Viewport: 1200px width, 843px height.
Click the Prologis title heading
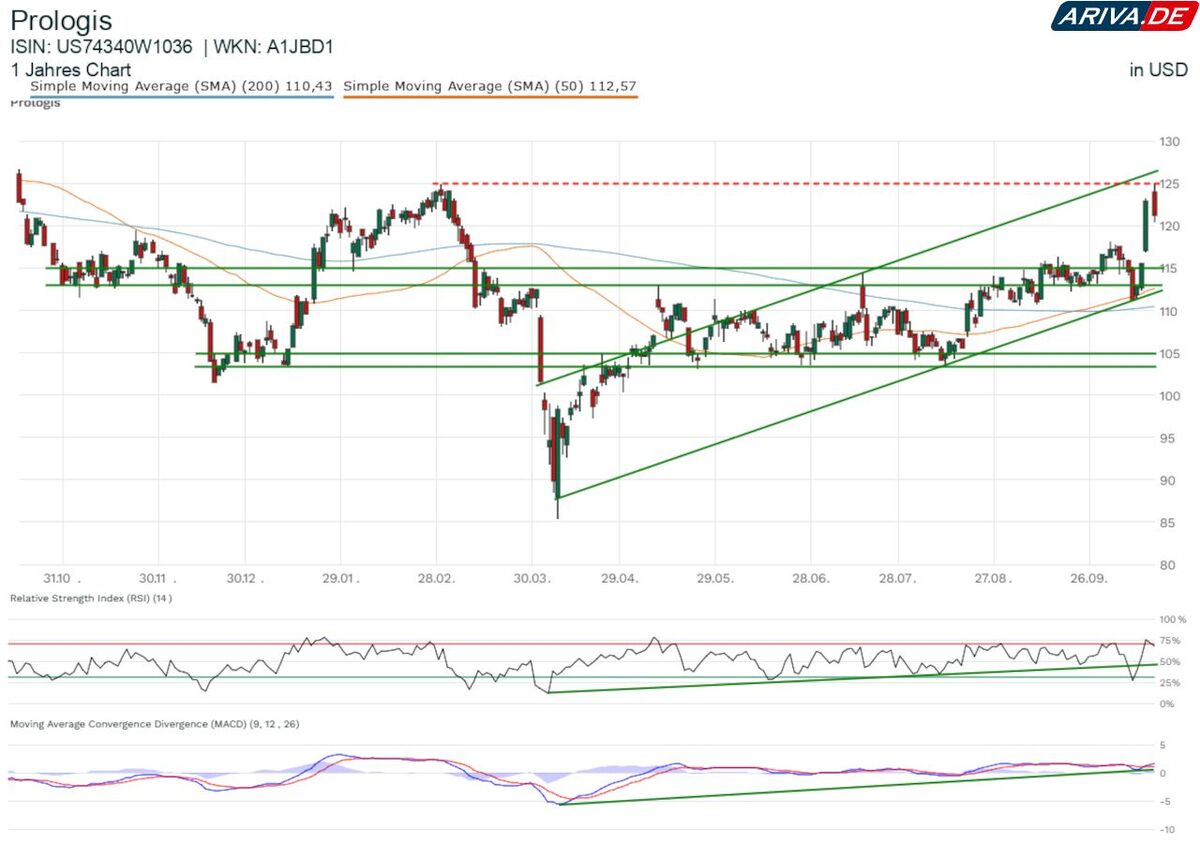pos(61,21)
